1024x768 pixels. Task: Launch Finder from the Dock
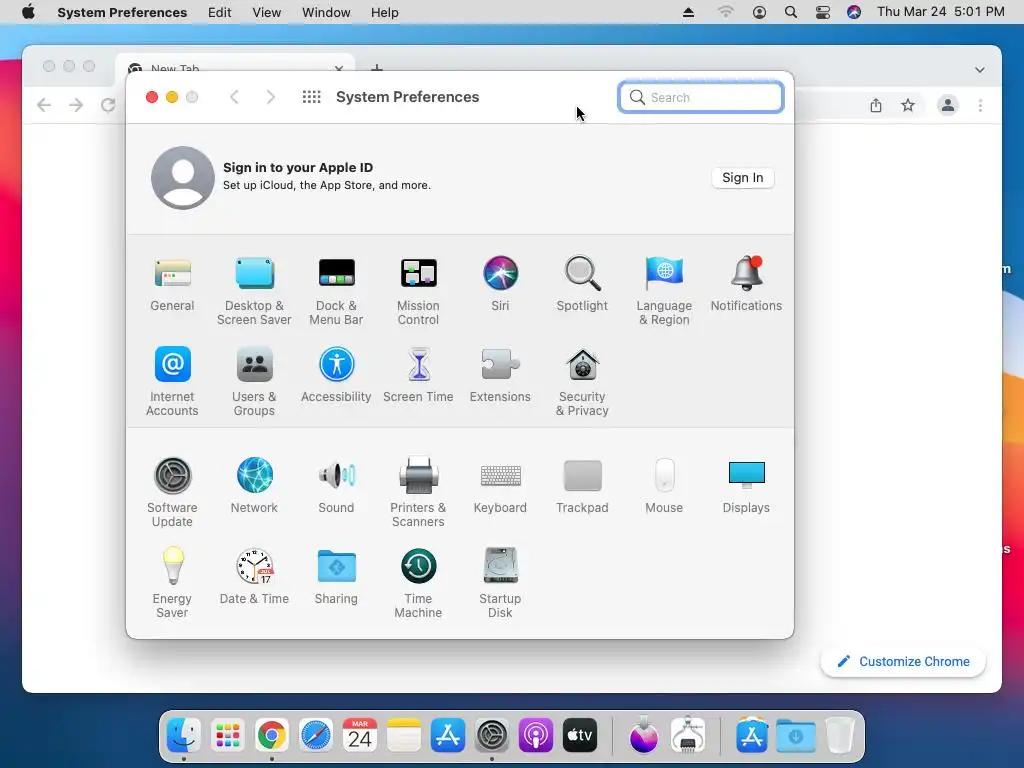tap(184, 736)
